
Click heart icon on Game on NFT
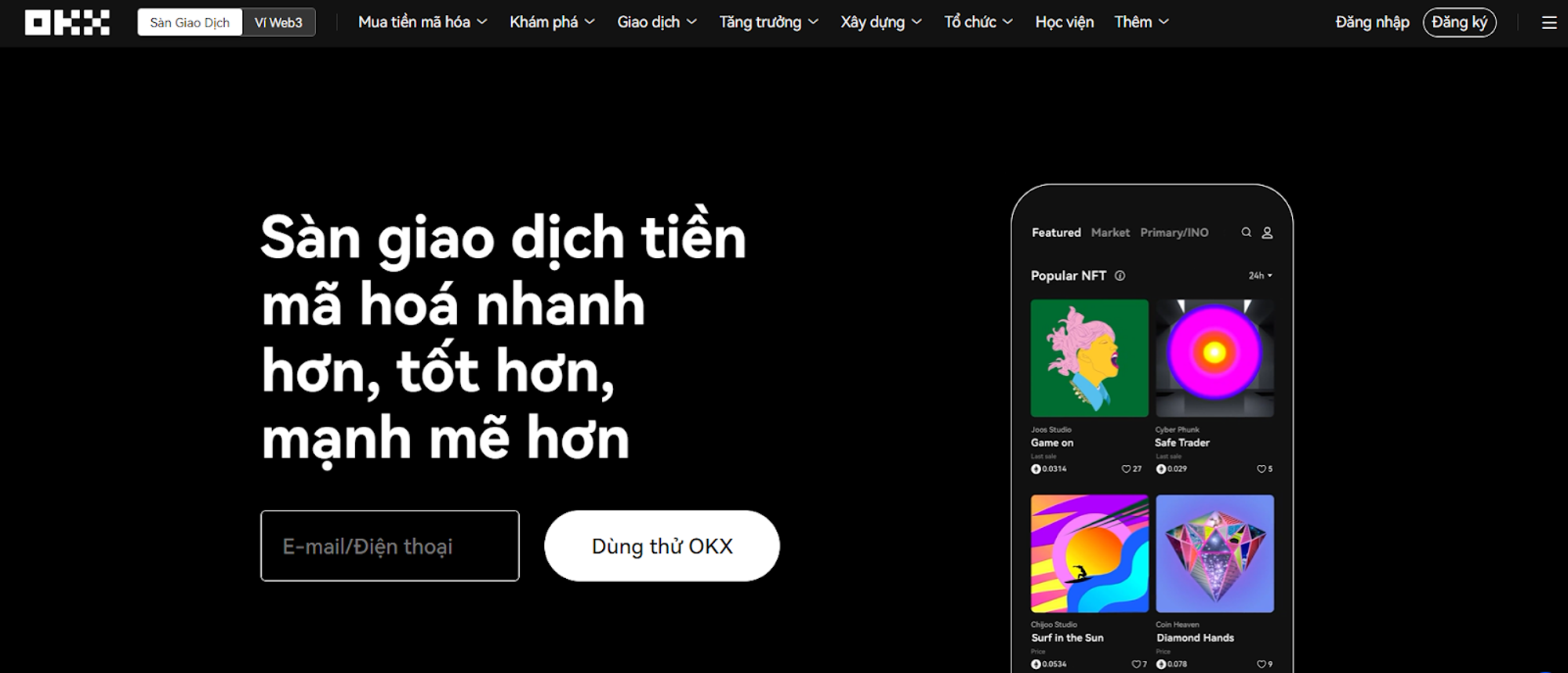pos(1126,469)
